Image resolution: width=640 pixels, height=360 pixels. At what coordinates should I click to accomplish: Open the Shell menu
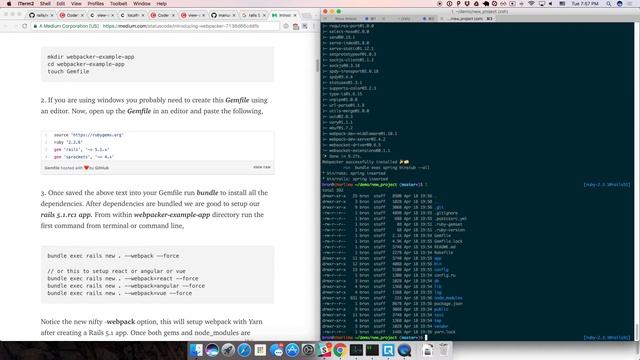pos(45,4)
